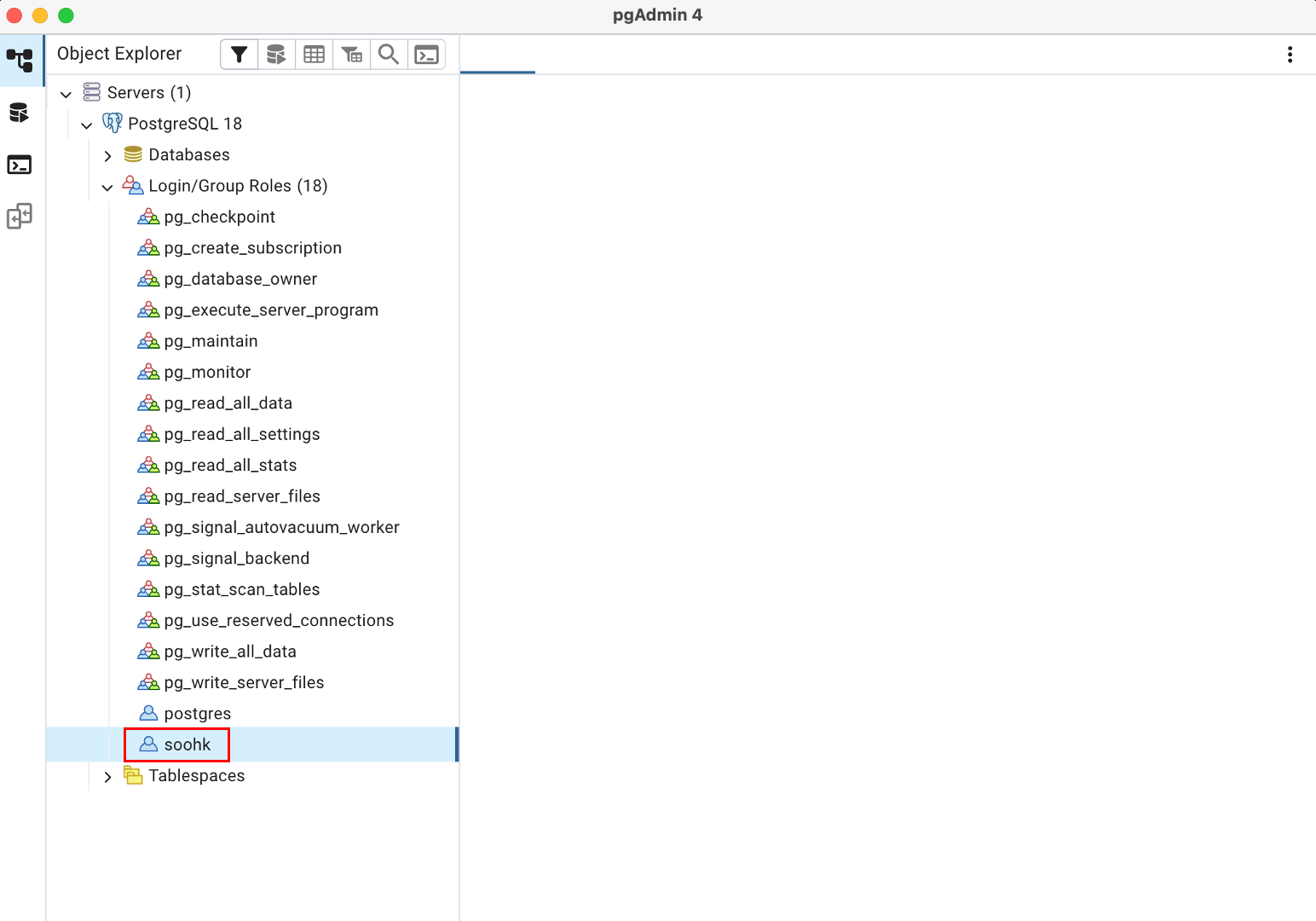Collapse the Servers tree node

[x=66, y=94]
